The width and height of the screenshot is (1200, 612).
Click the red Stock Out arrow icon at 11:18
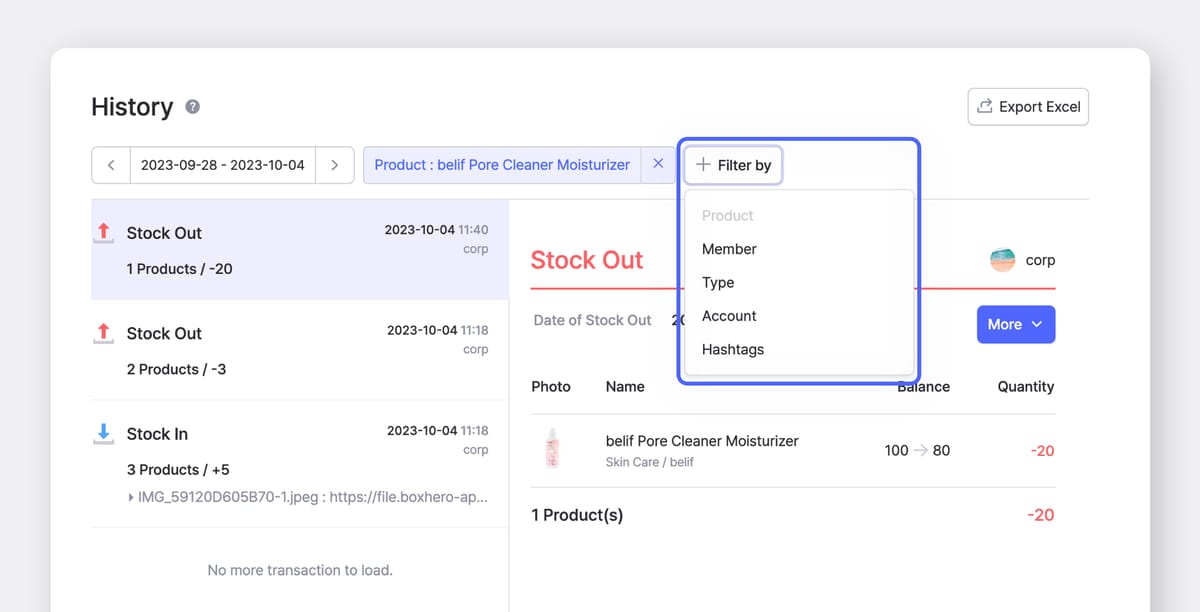point(103,334)
